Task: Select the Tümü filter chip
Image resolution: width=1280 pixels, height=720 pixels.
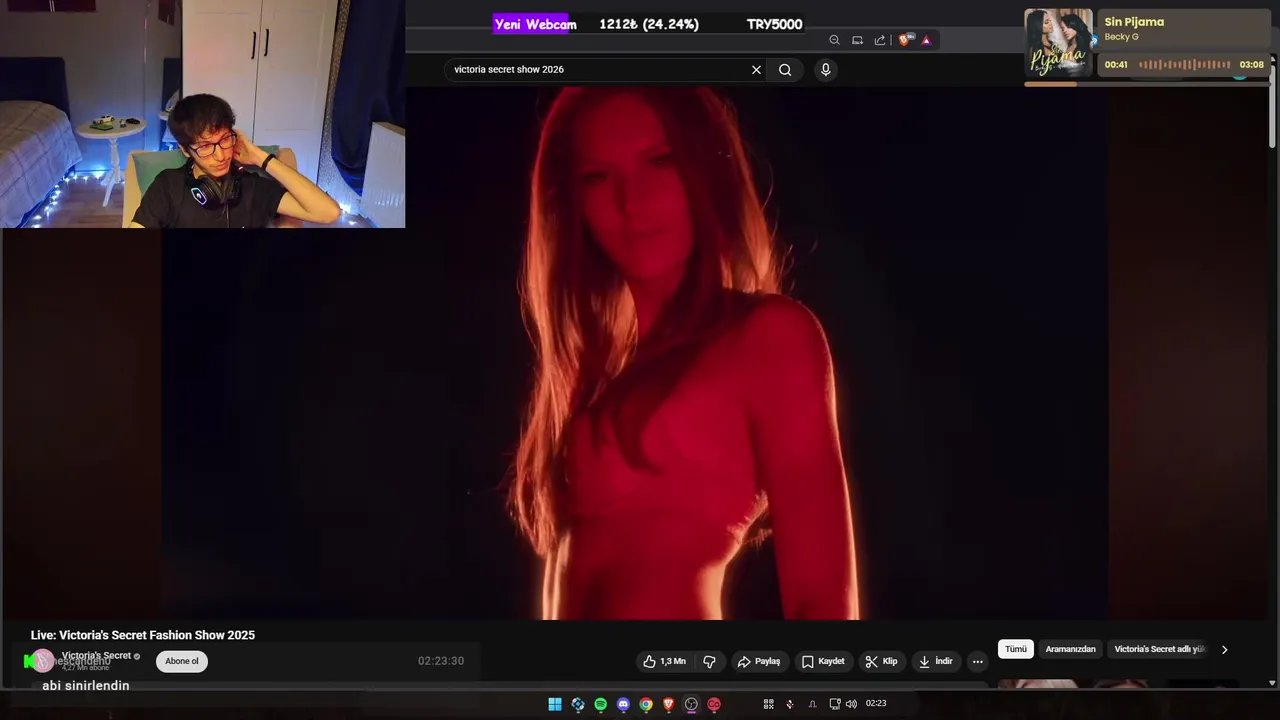Action: pos(1016,649)
